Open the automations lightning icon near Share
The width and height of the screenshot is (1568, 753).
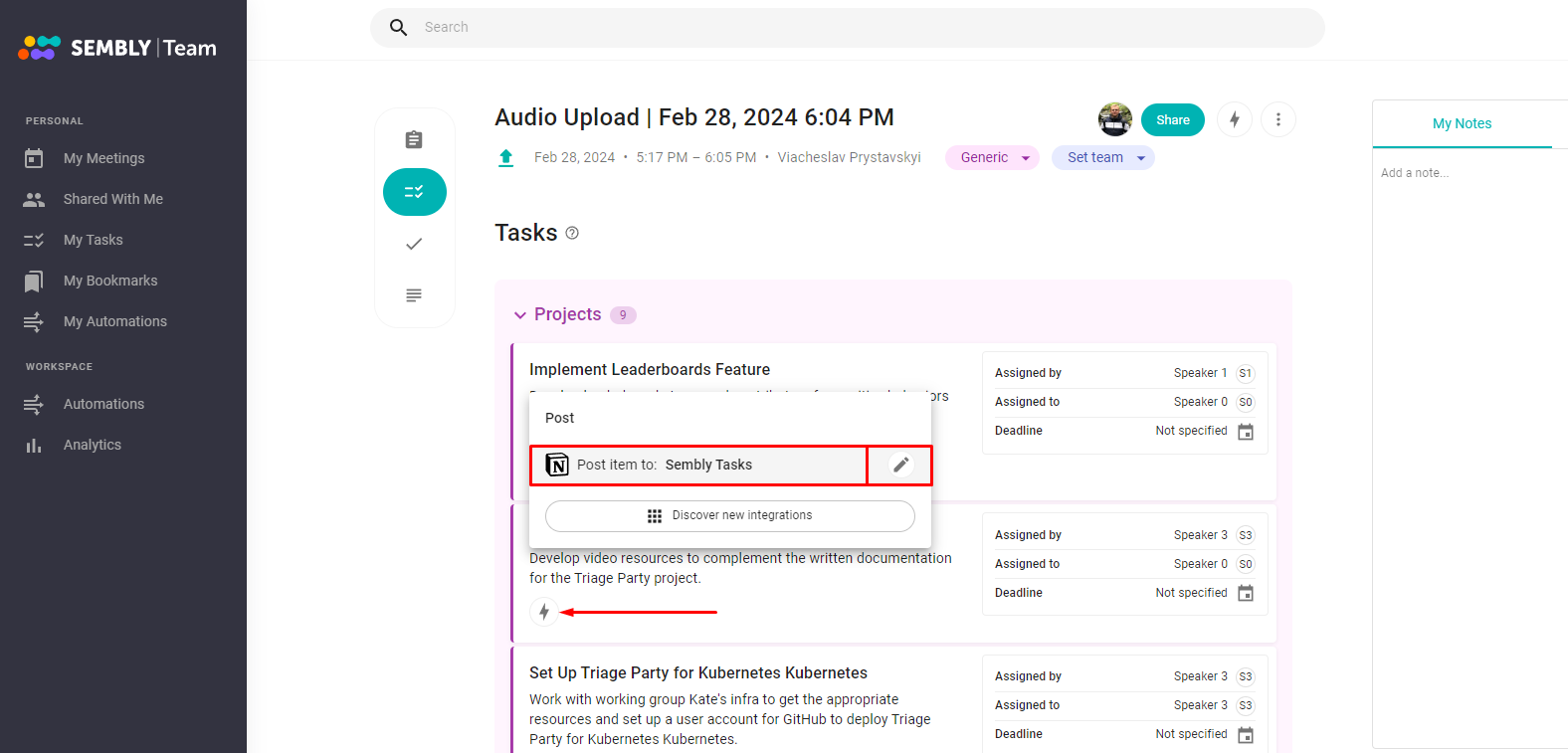pos(1235,119)
